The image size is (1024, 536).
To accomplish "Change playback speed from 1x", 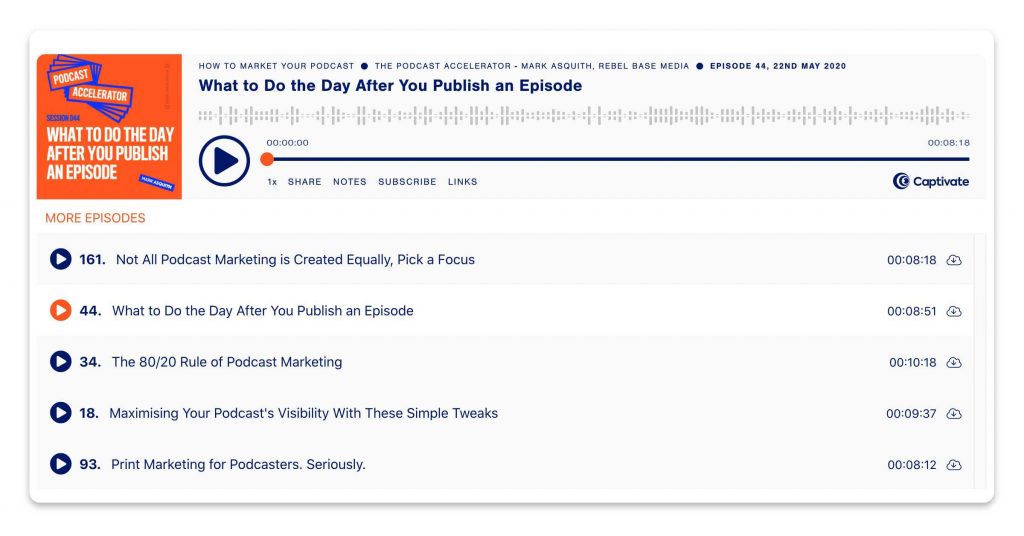I will [272, 182].
